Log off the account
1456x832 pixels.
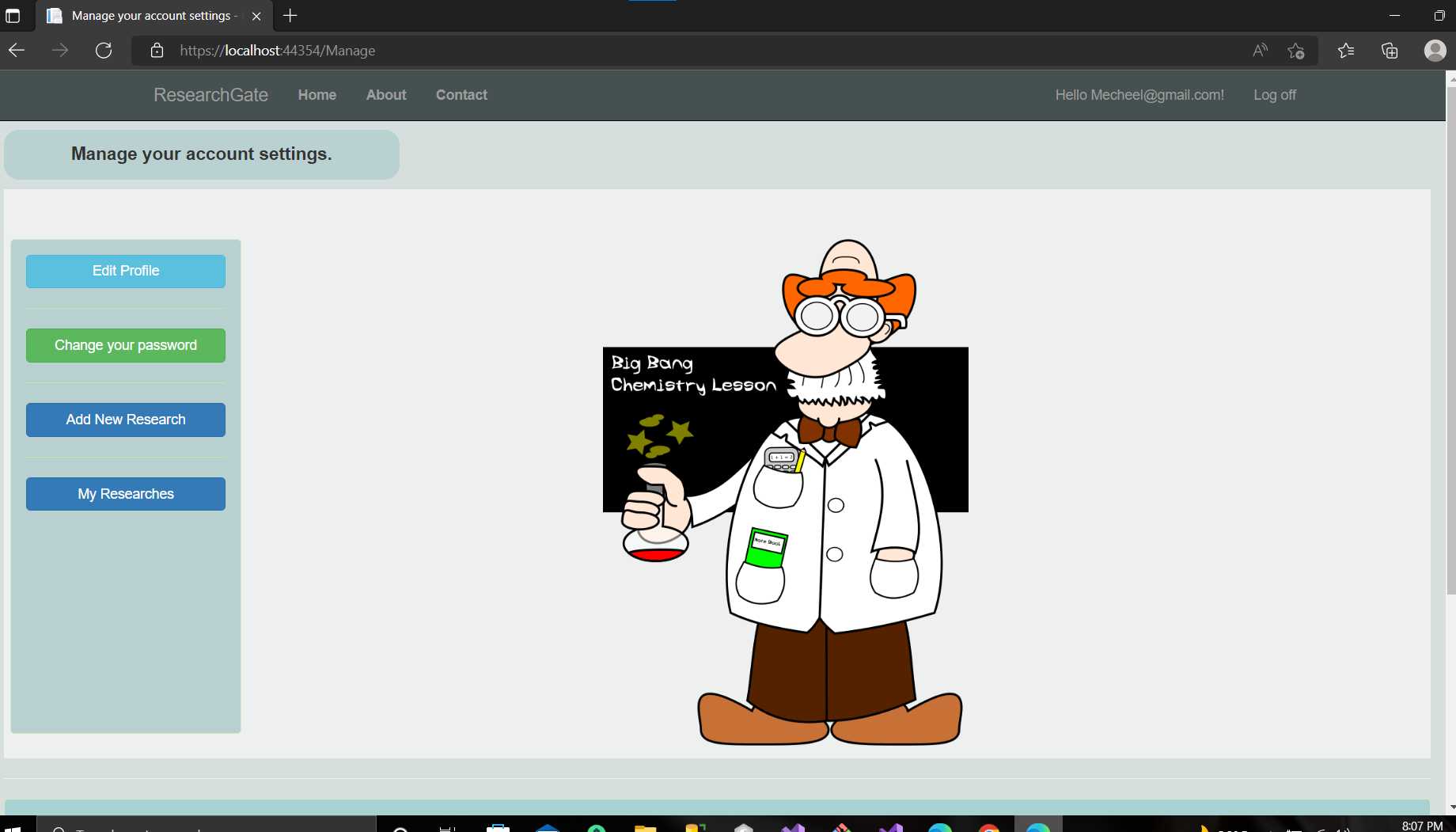pyautogui.click(x=1274, y=95)
